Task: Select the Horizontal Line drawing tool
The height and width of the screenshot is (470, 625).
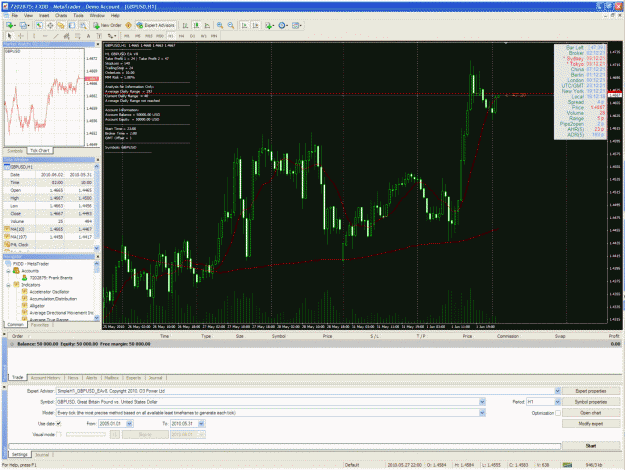Action: tap(45, 36)
